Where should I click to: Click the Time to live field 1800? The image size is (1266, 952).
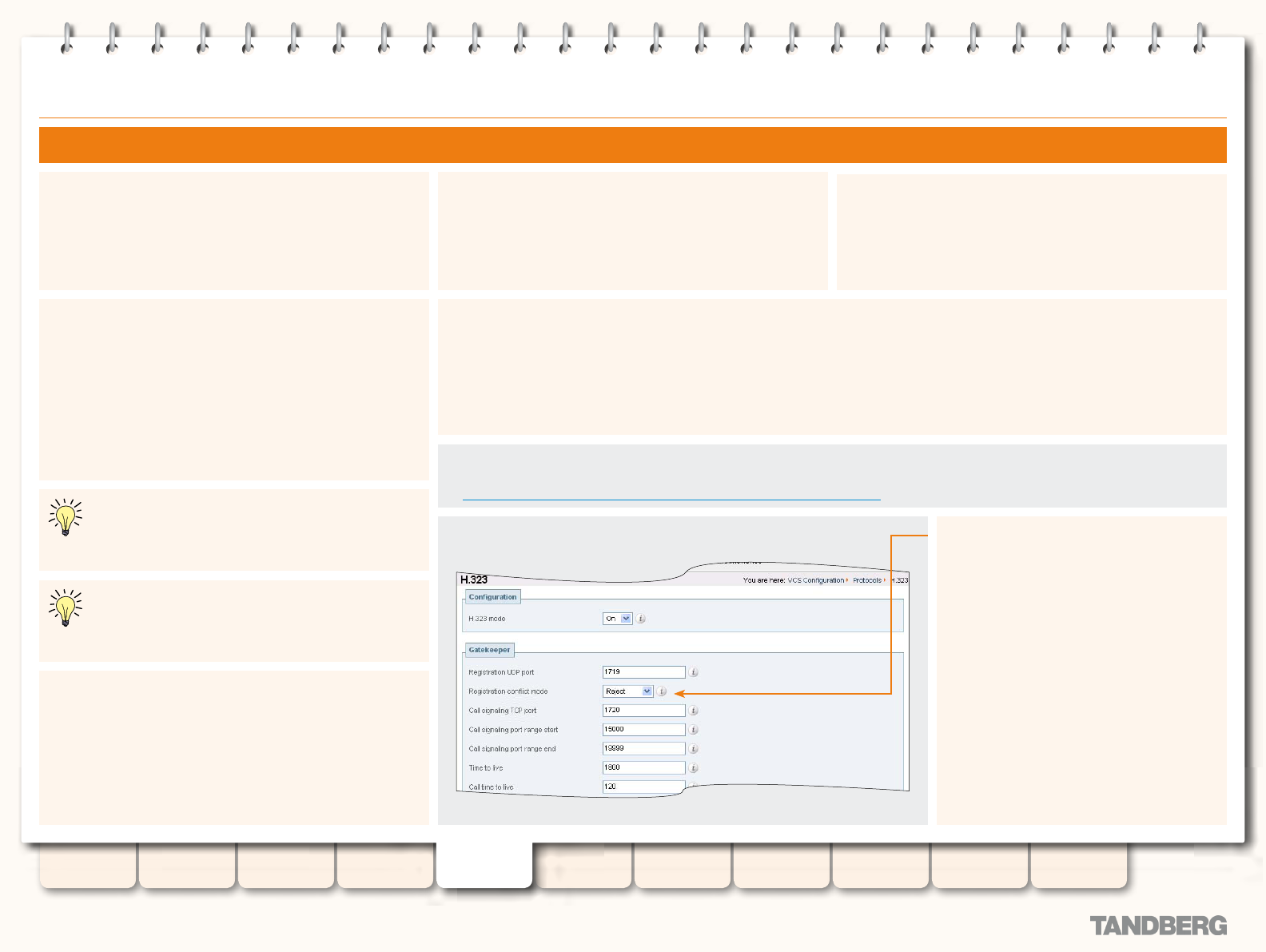643,768
